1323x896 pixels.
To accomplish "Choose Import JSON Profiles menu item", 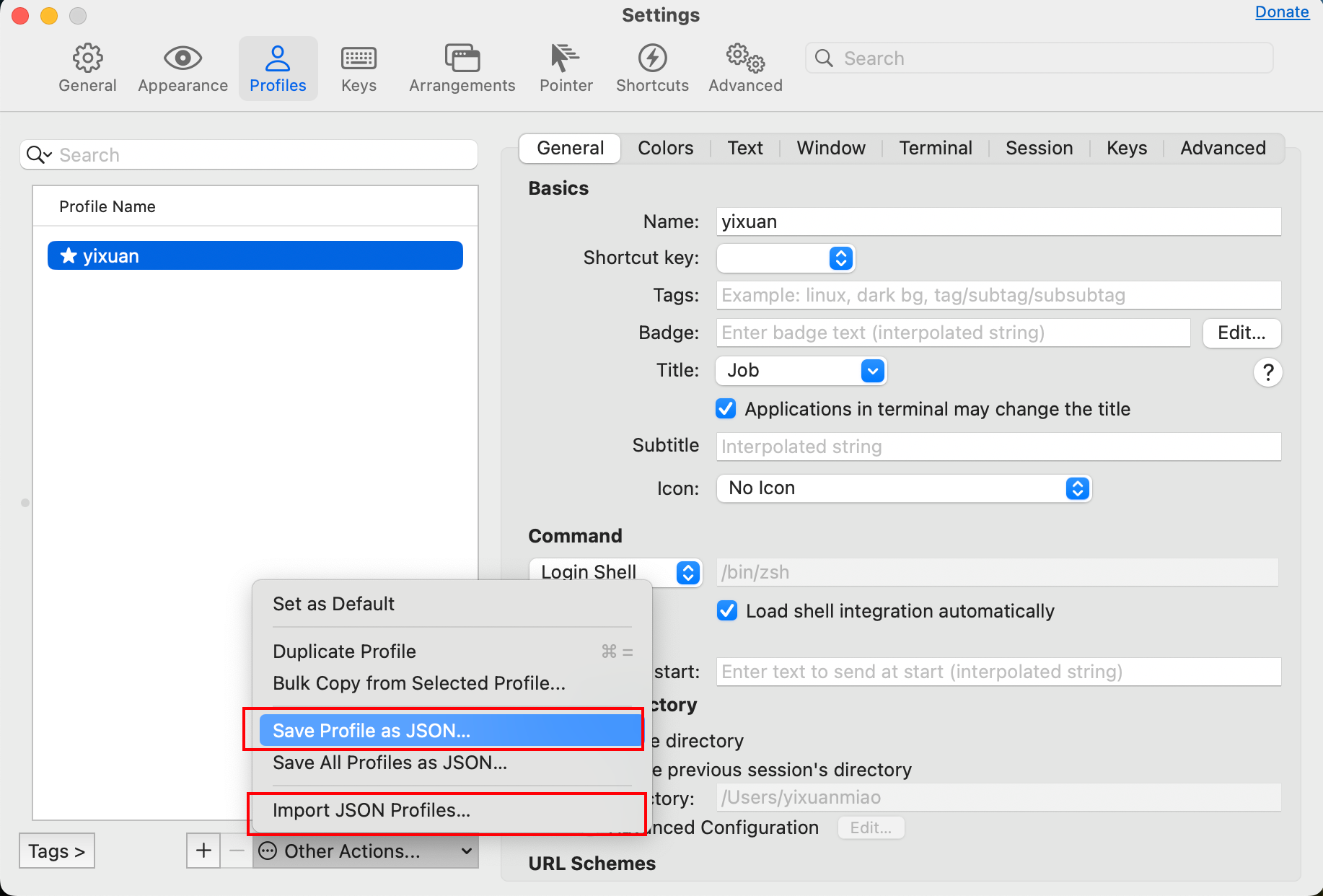I will [372, 810].
